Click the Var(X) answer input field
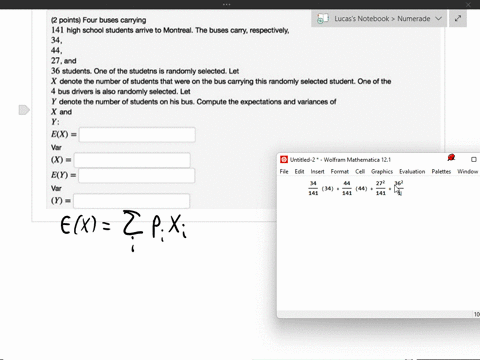This screenshot has width=480, height=360. [x=132, y=160]
